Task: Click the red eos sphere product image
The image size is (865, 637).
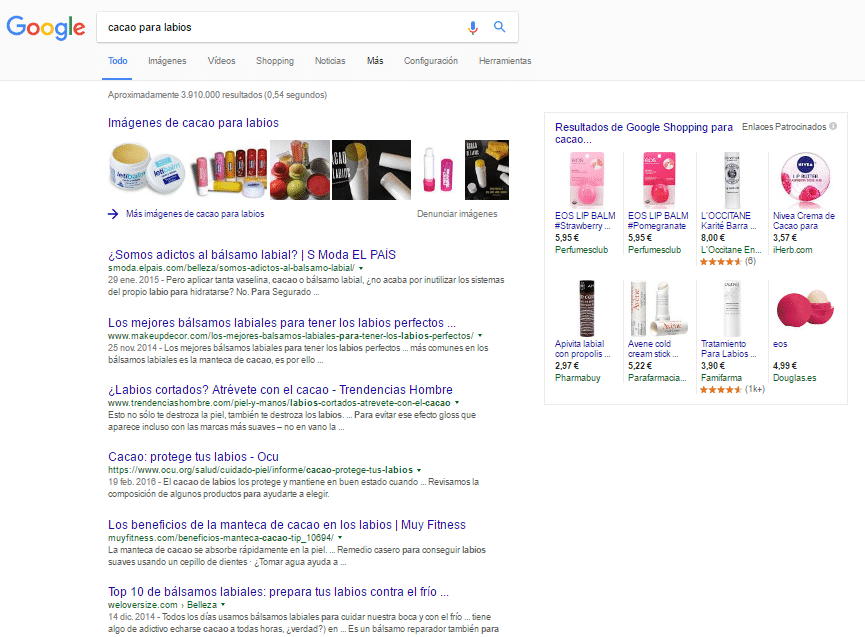Action: 805,308
